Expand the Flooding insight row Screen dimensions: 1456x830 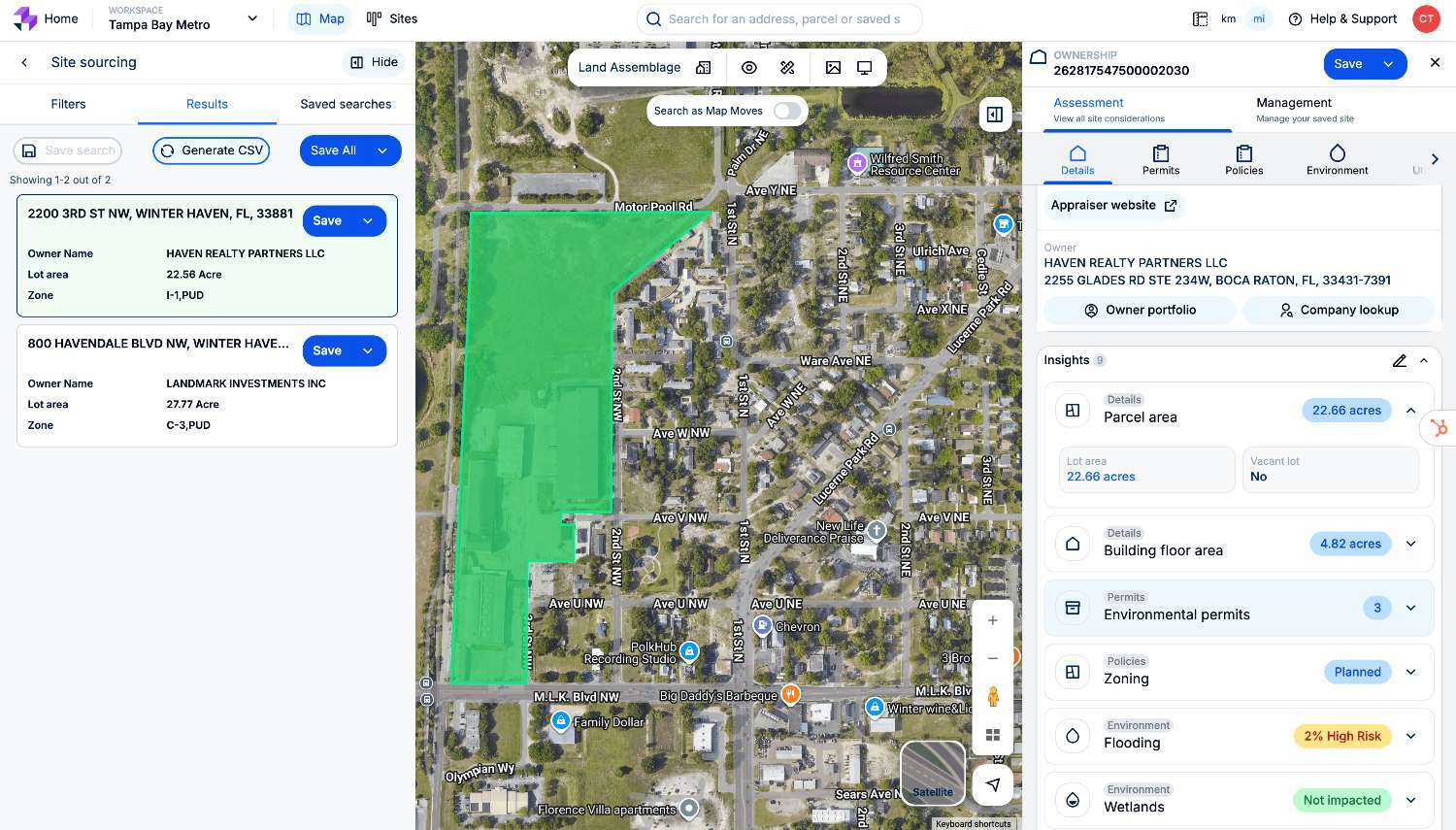pos(1410,736)
